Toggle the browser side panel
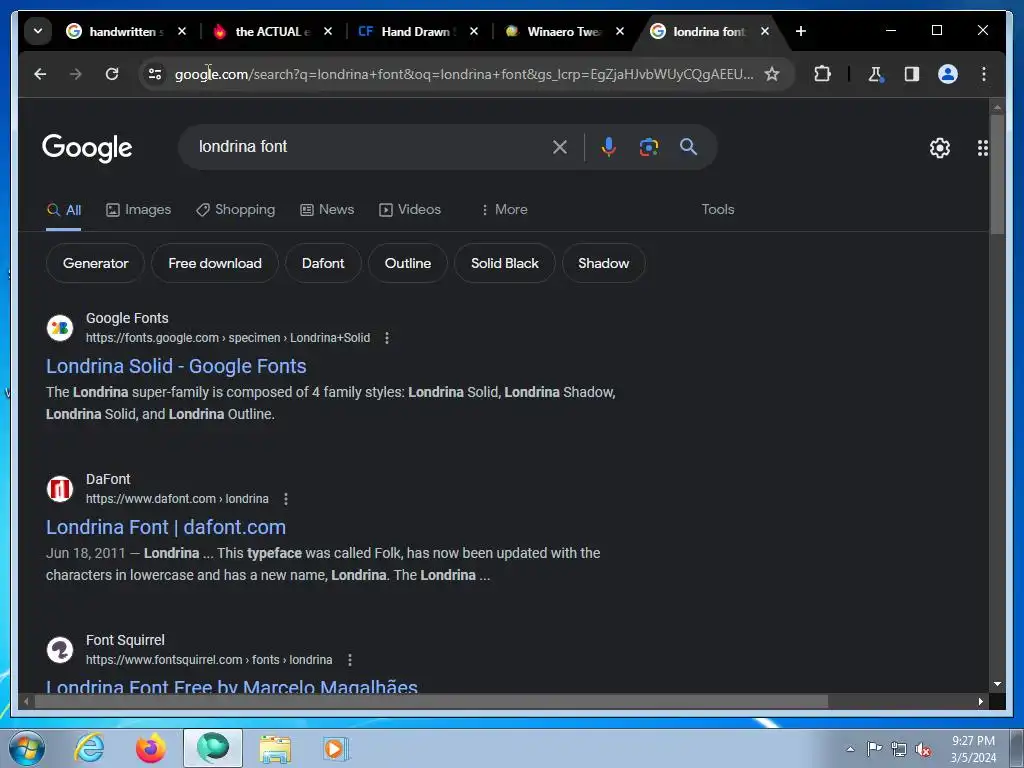This screenshot has height=768, width=1024. point(912,74)
